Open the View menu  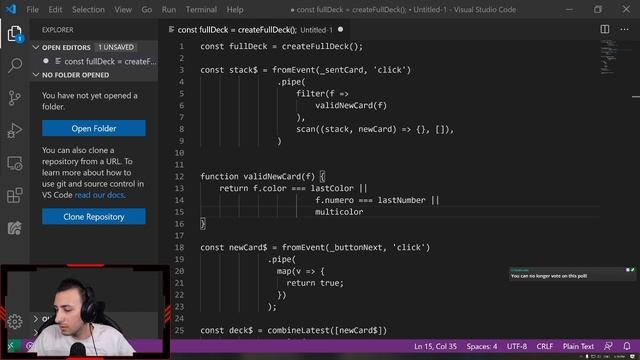122,9
